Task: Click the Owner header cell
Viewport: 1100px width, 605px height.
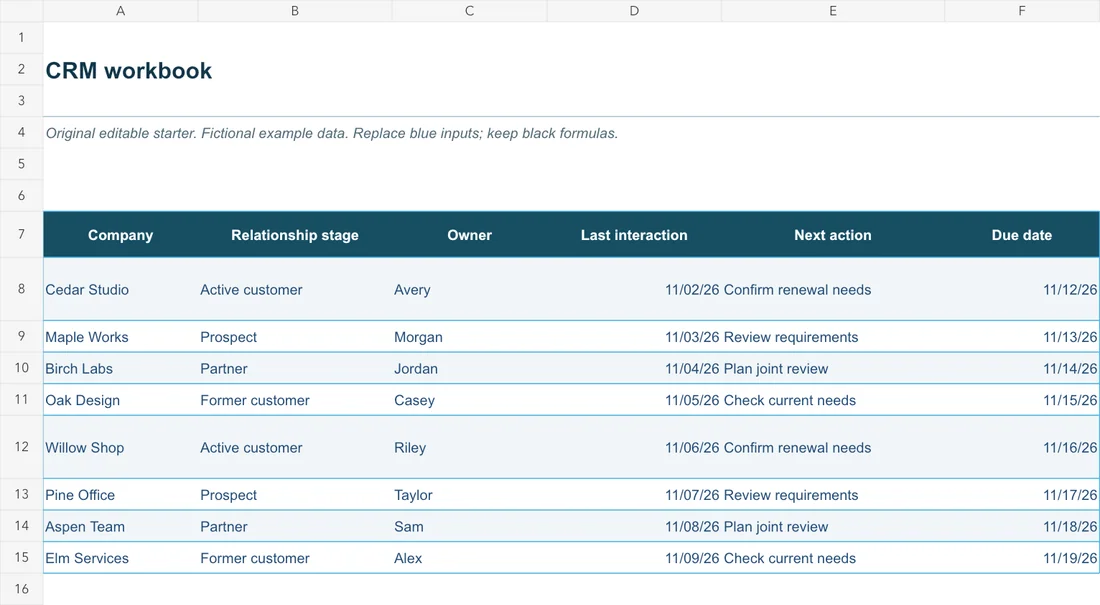Action: [469, 235]
